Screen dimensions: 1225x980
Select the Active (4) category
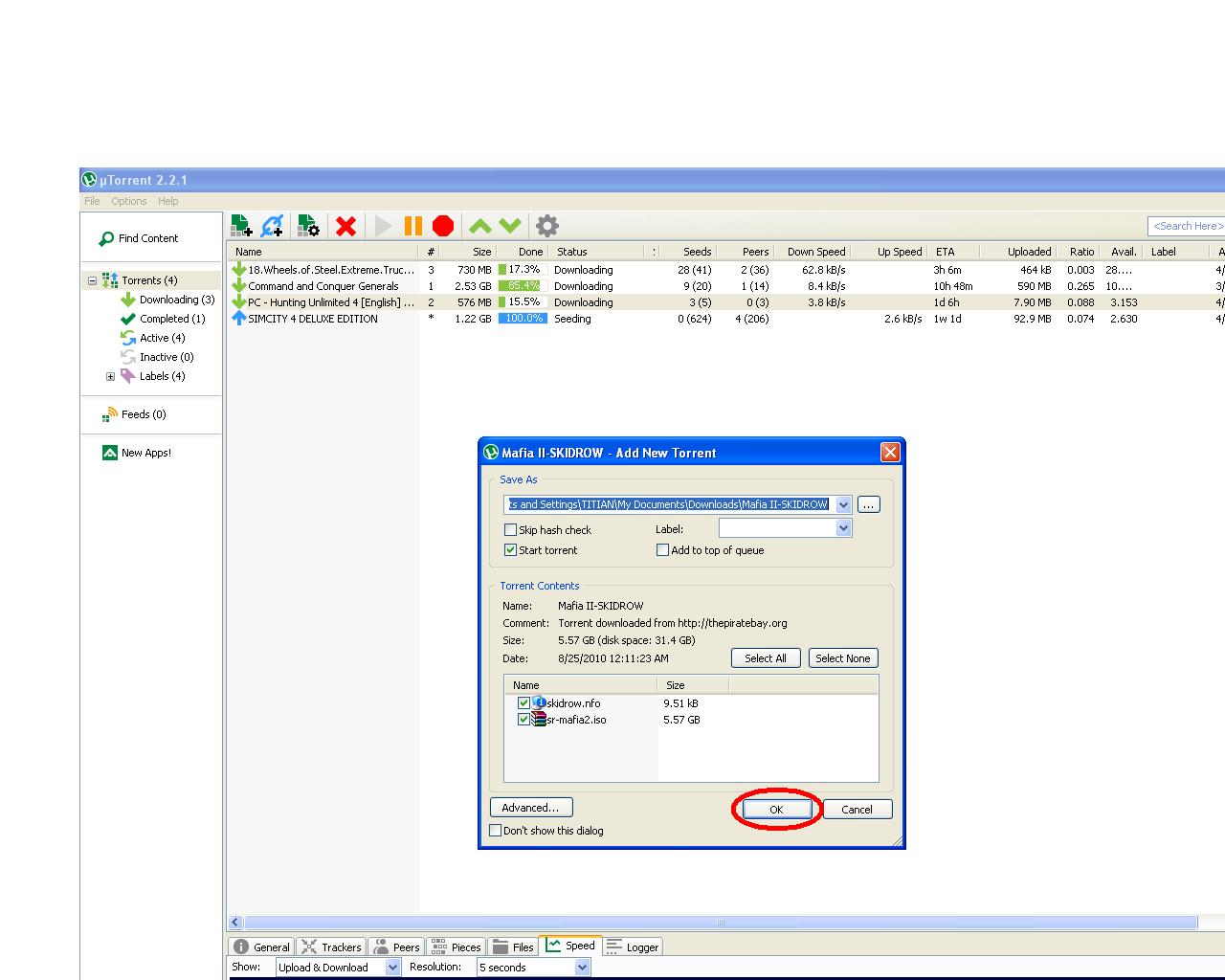tap(163, 338)
